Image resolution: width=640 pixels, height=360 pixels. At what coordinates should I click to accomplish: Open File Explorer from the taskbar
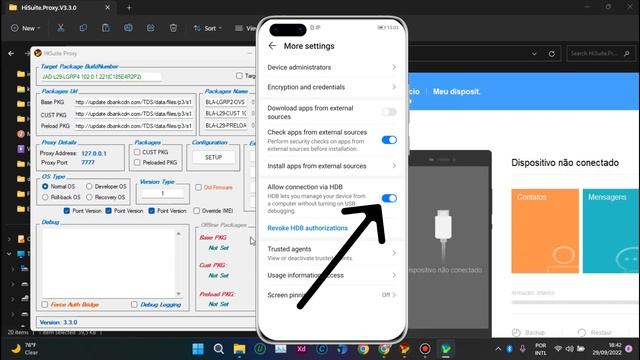pyautogui.click(x=239, y=349)
